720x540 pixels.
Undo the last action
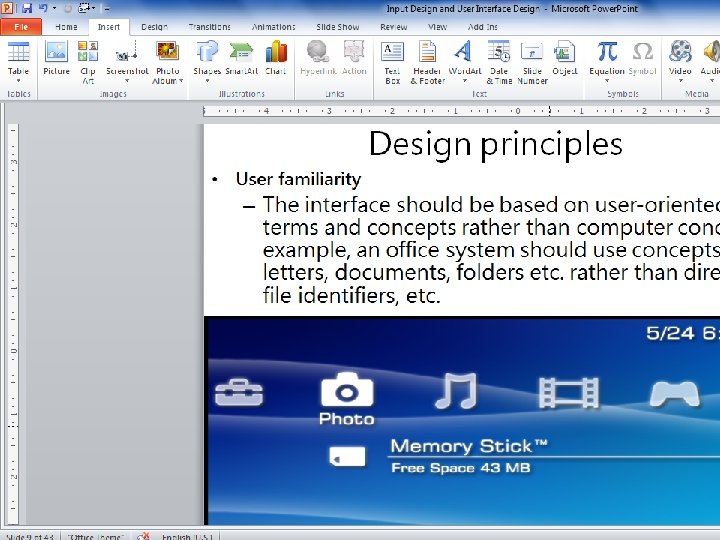(x=43, y=8)
